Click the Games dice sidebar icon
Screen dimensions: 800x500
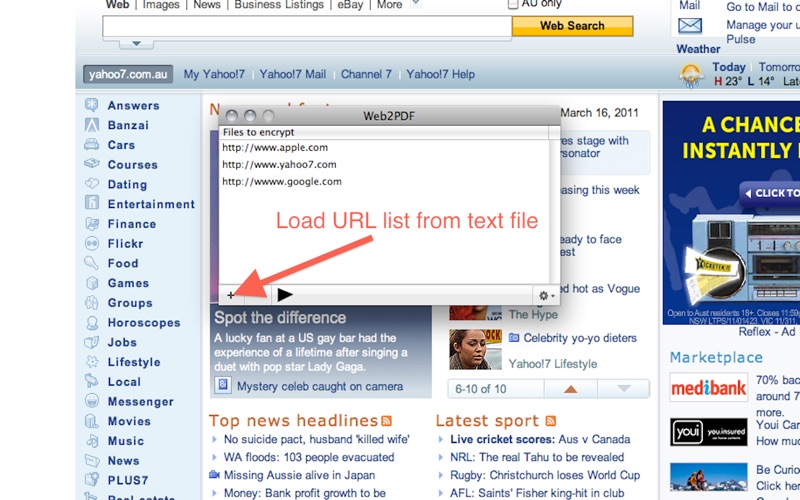click(92, 283)
